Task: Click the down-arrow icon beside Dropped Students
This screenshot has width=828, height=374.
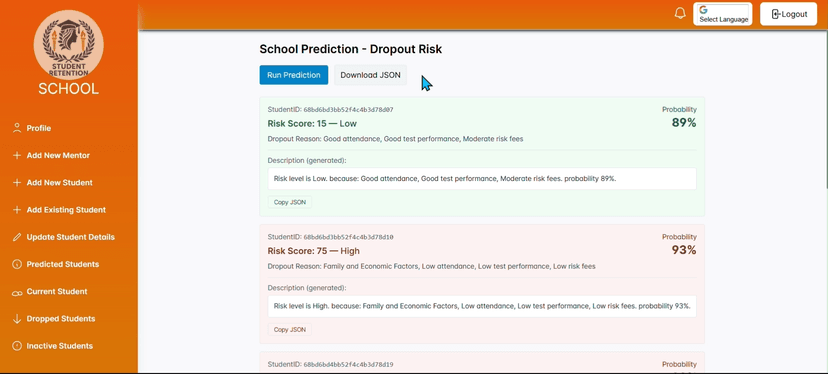Action: 17,319
